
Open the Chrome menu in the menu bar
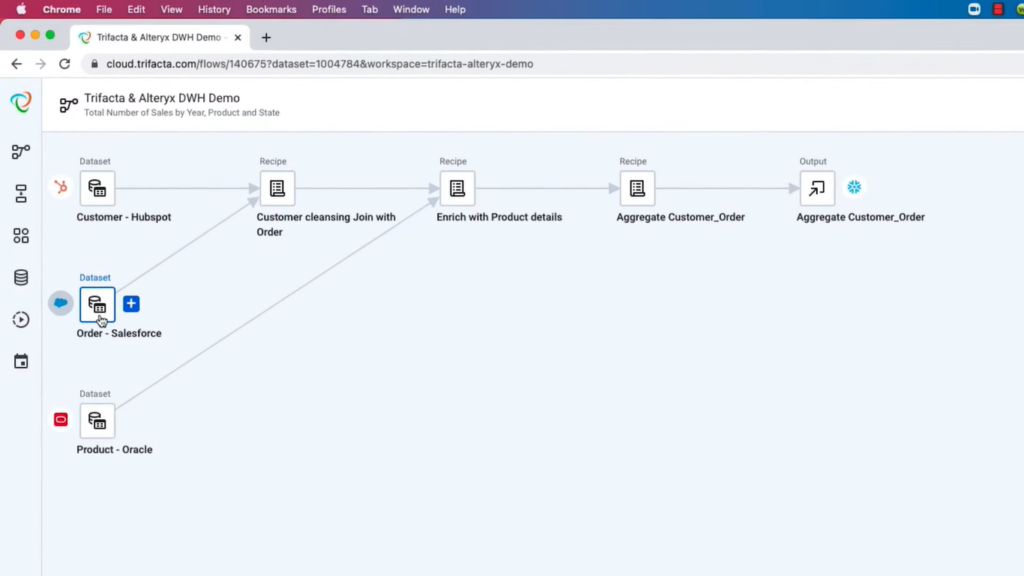tap(61, 9)
